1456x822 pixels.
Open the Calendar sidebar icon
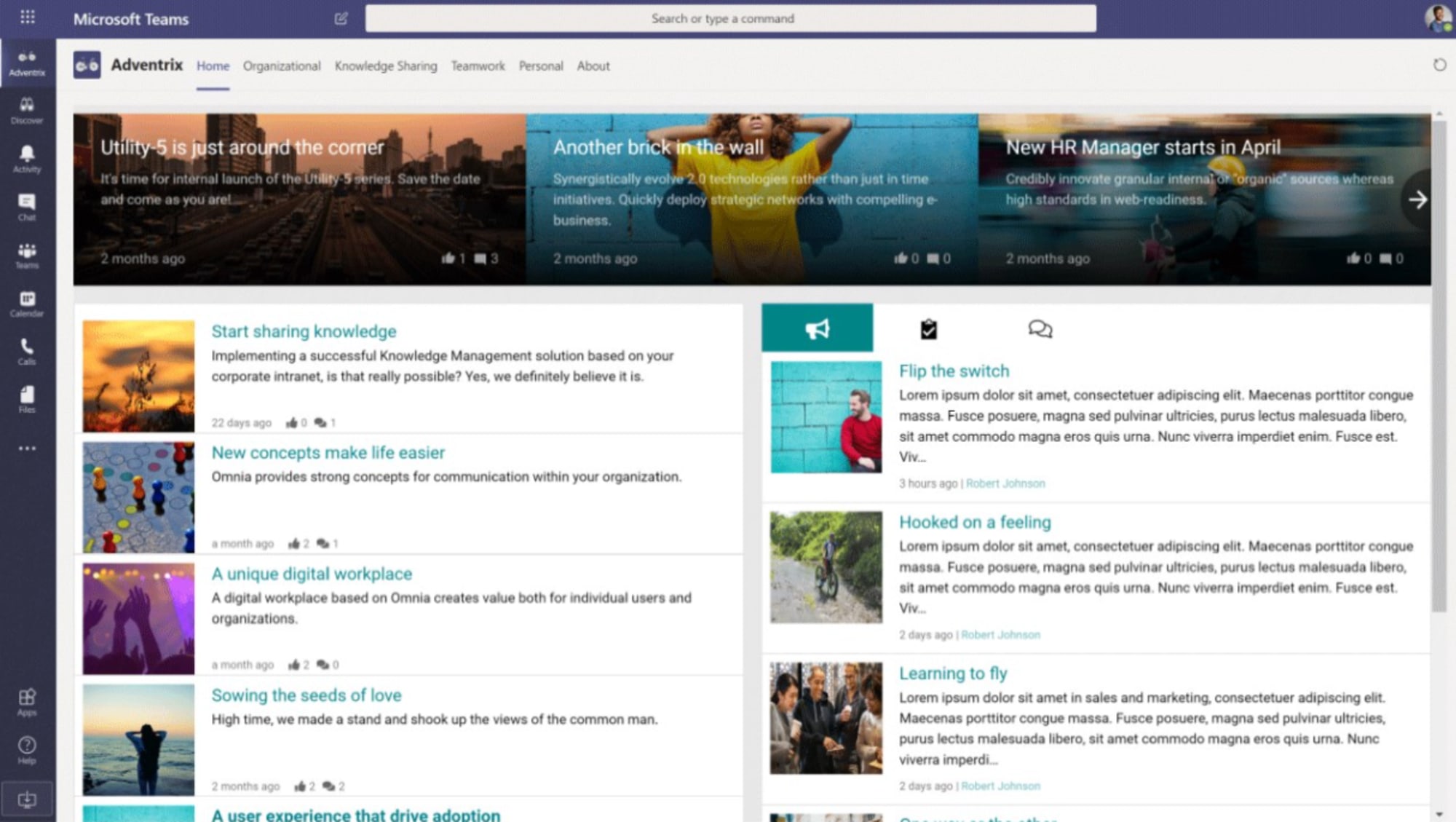coord(27,303)
